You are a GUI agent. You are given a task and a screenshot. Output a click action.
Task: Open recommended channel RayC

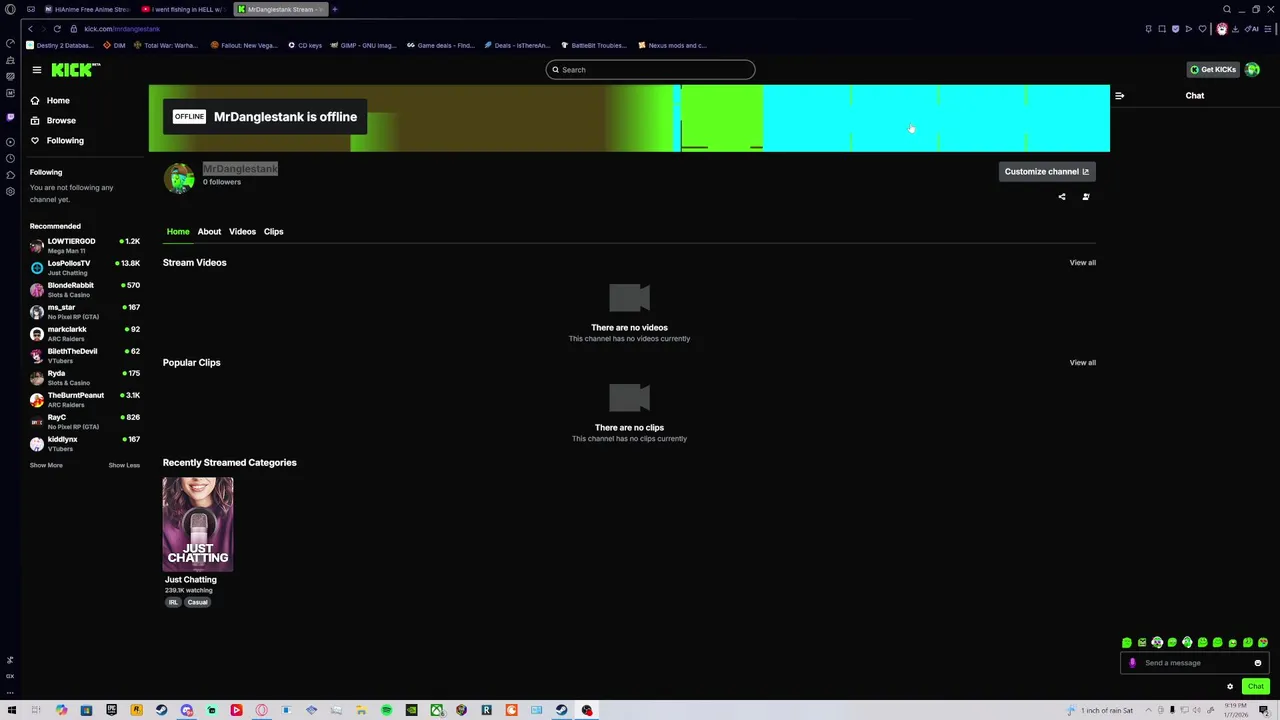(85, 422)
